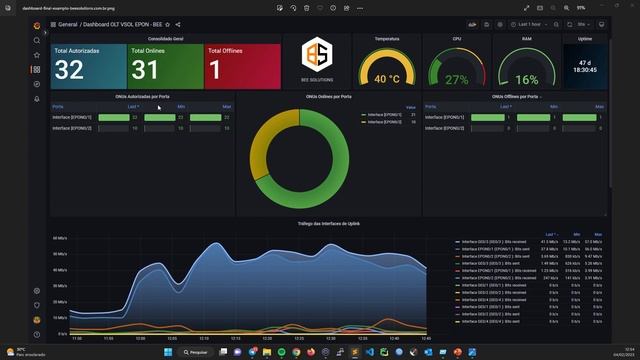The height and width of the screenshot is (360, 640).
Task: Open the refresh interval dropdown
Action: [x=584, y=24]
